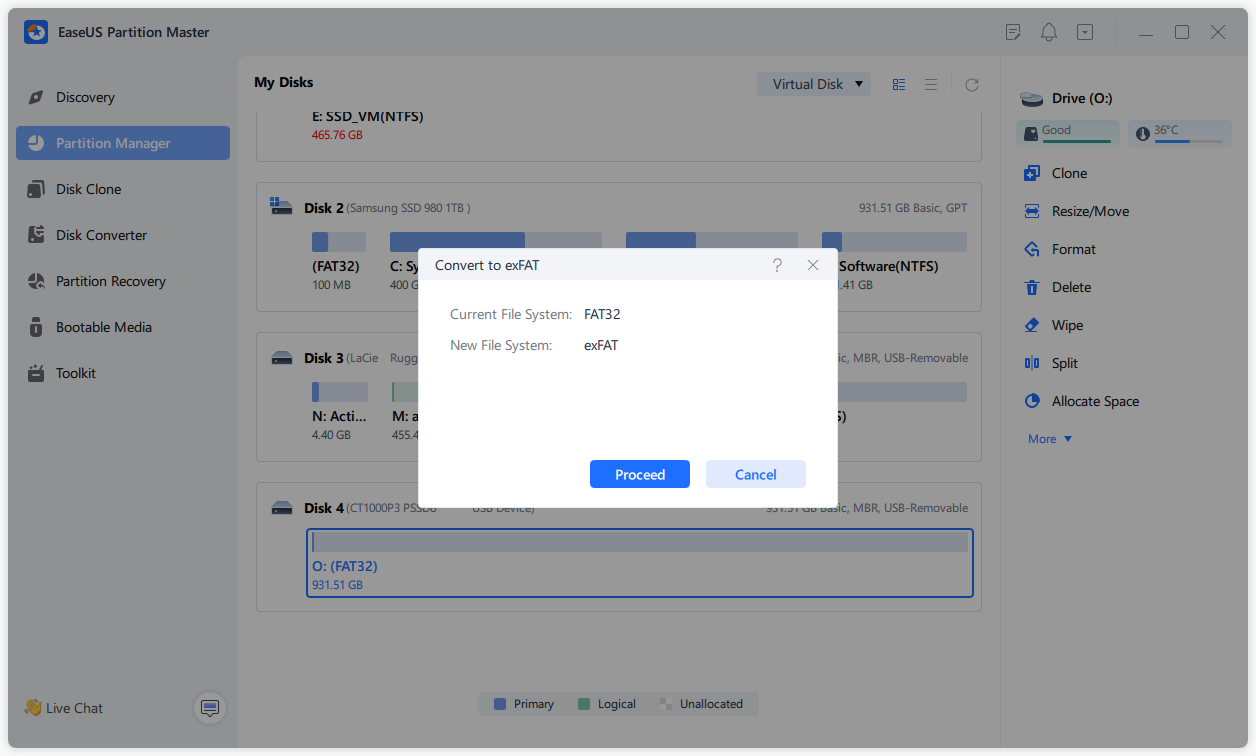Screen dimensions: 1256x756
Task: Select Partition Manager in sidebar
Action: point(123,143)
